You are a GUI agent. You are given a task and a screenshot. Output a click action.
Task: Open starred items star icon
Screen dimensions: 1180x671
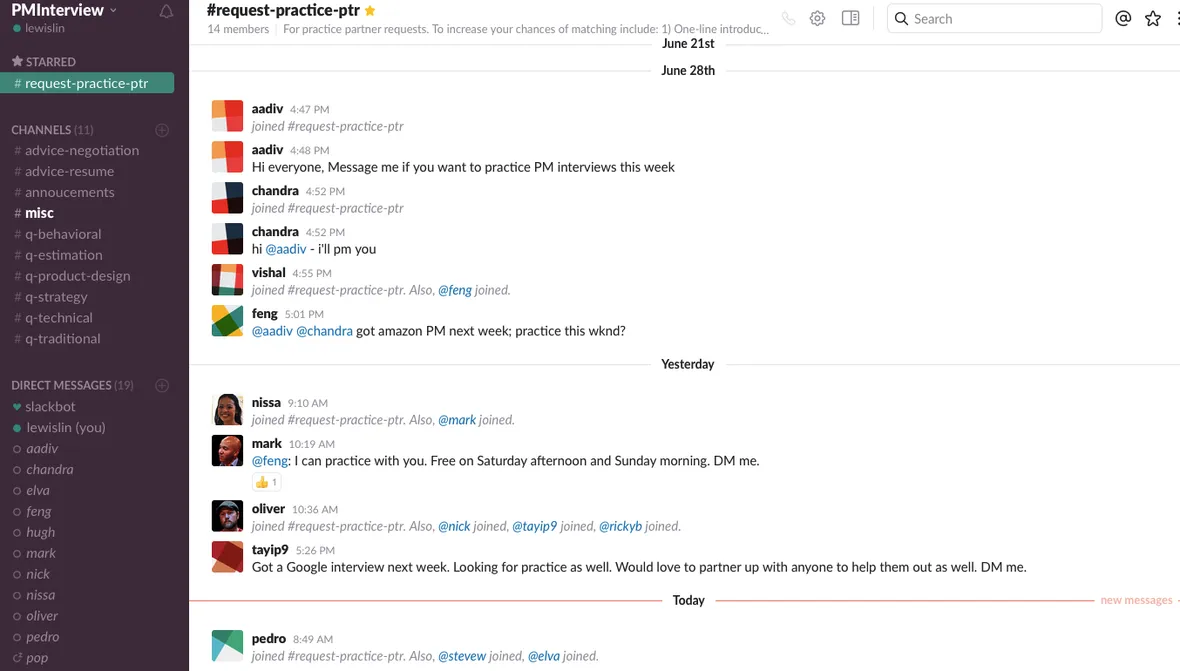1153,19
